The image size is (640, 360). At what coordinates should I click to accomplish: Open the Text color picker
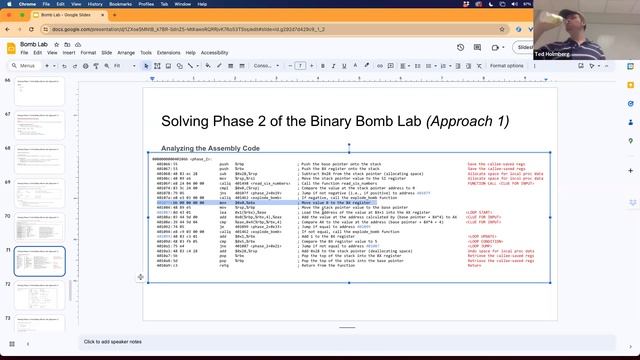tap(355, 66)
